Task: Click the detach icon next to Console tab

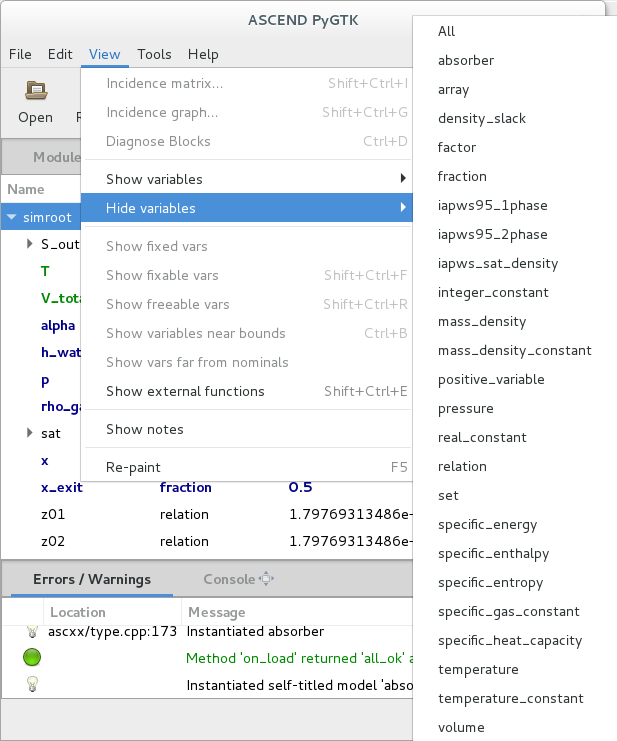Action: [x=266, y=579]
